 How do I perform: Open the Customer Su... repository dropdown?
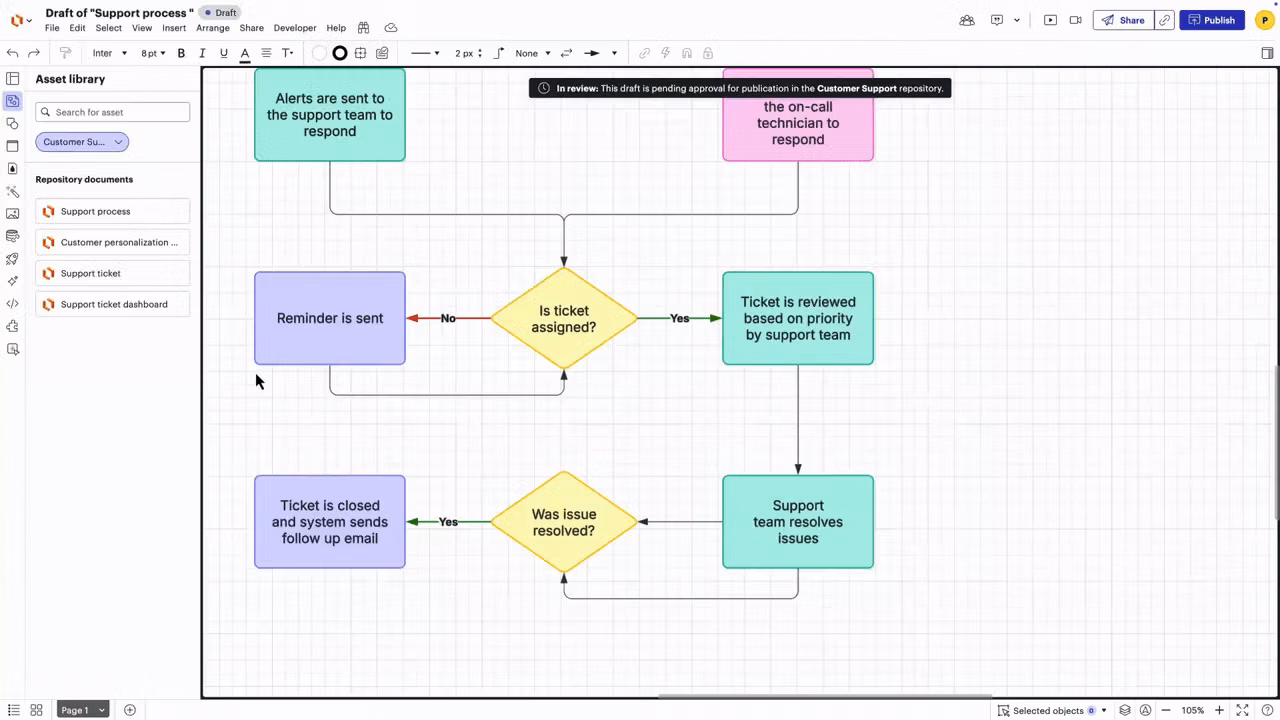(x=82, y=142)
